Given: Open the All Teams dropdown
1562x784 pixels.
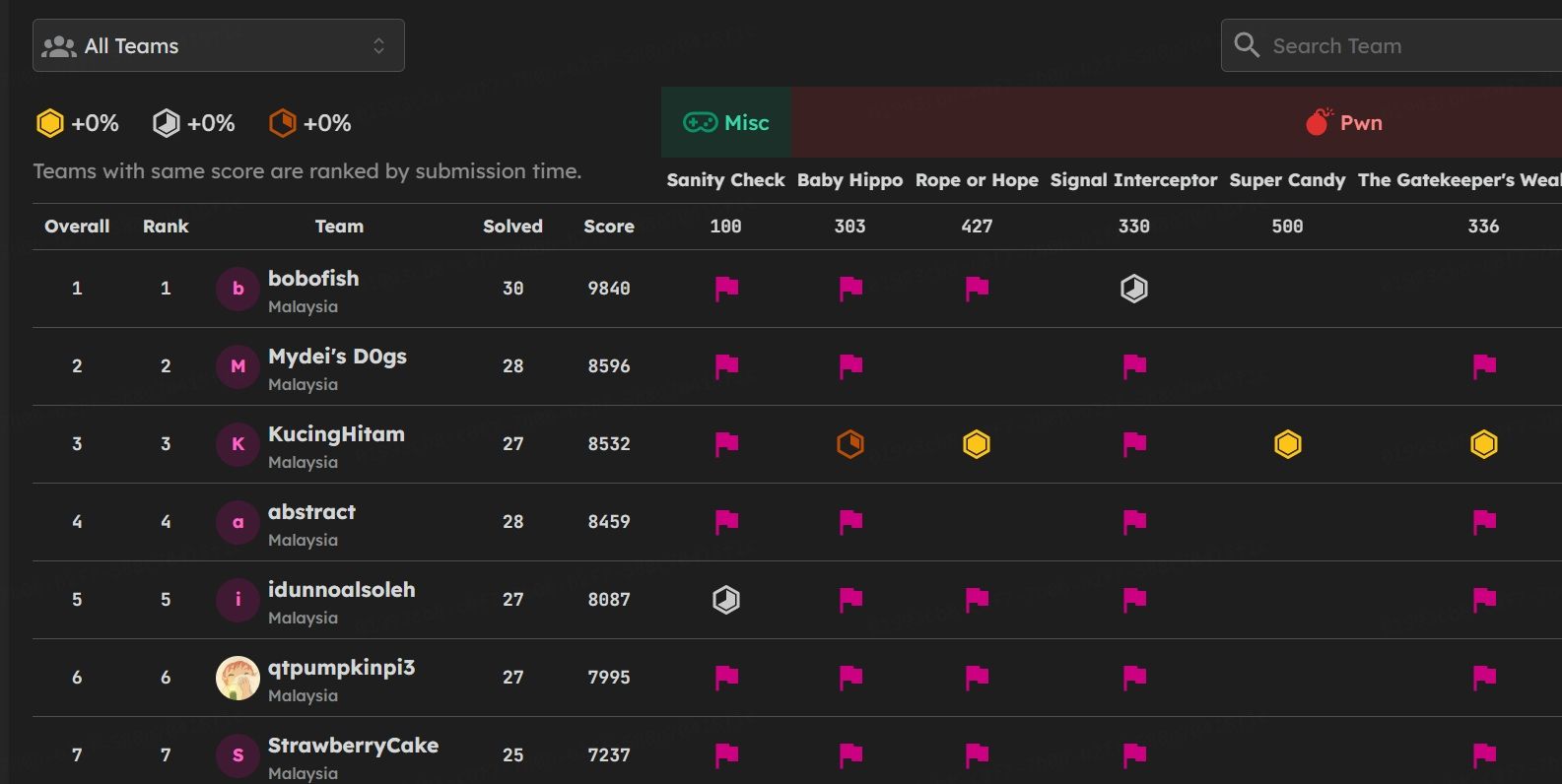Looking at the screenshot, I should (x=218, y=45).
